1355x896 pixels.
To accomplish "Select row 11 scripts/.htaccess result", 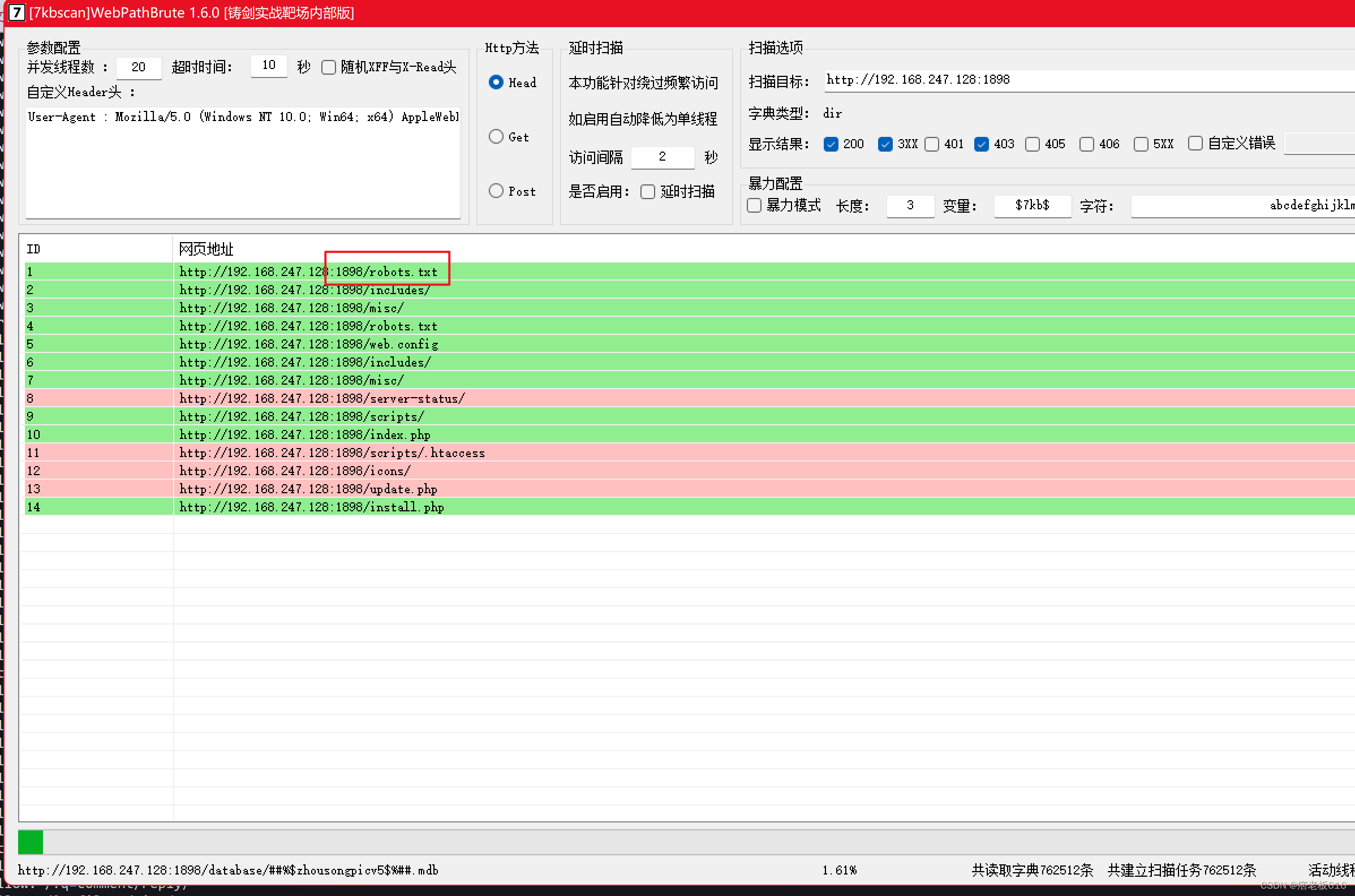I will coord(690,453).
